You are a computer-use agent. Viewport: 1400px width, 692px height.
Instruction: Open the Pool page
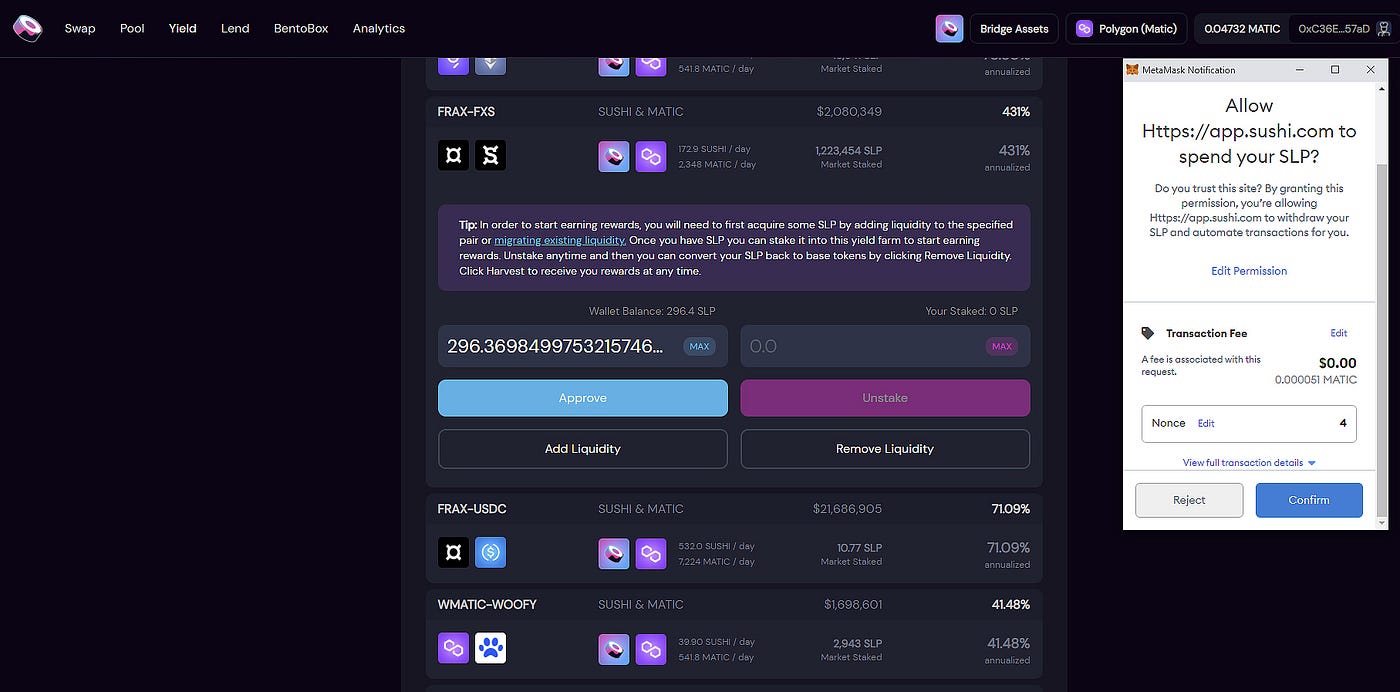click(132, 28)
